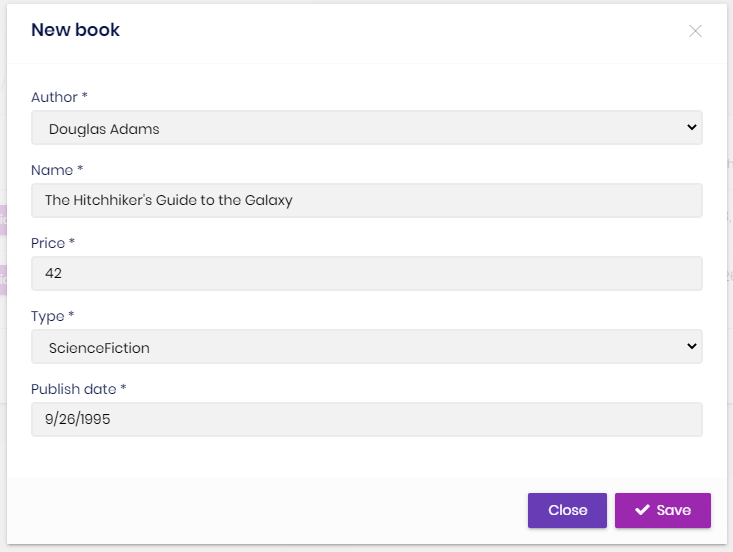Image resolution: width=733 pixels, height=552 pixels.
Task: Click the New book dialog title
Action: coord(75,30)
